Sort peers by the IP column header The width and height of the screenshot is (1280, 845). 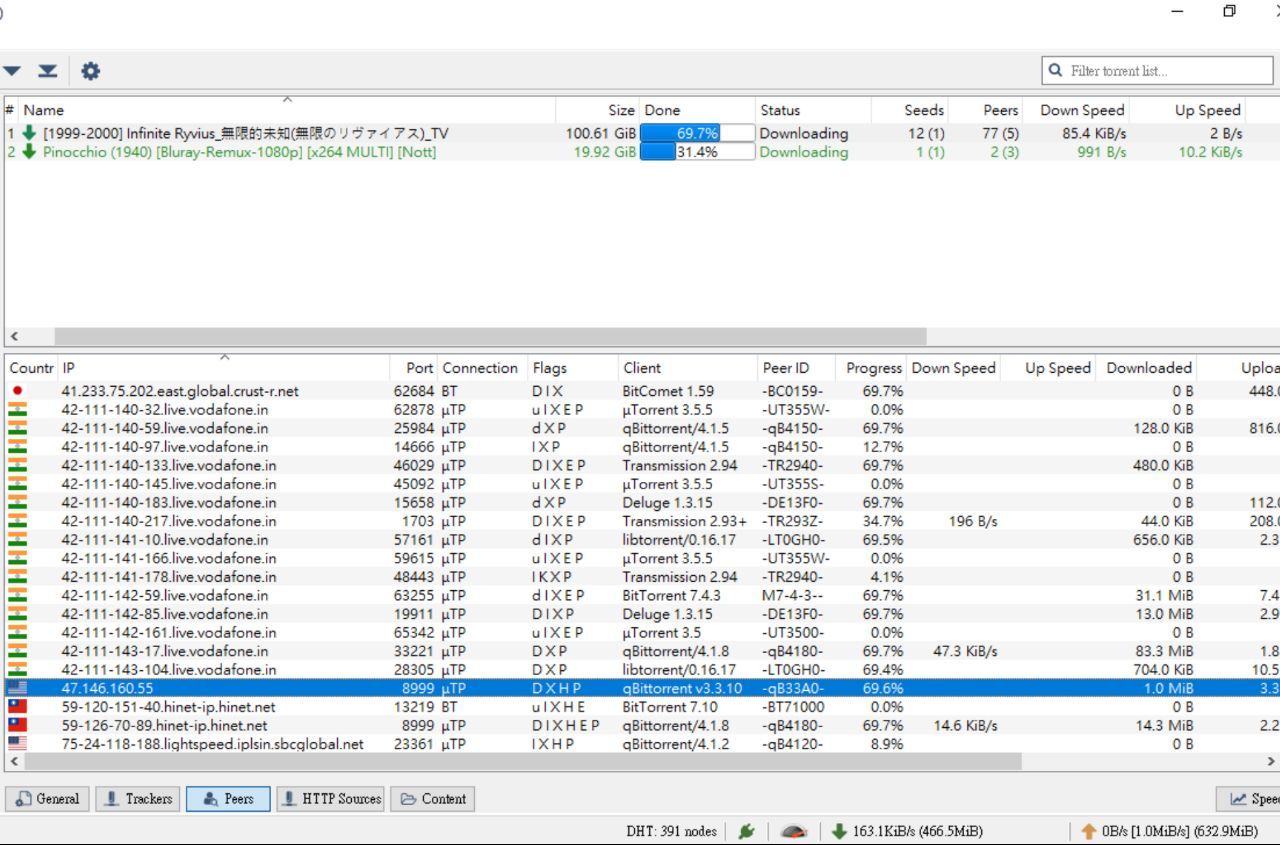point(223,368)
